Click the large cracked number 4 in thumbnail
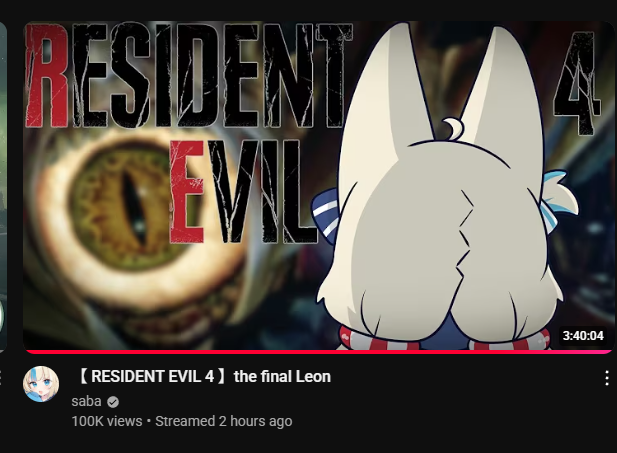Screen dimensions: 617x453 [x=576, y=83]
